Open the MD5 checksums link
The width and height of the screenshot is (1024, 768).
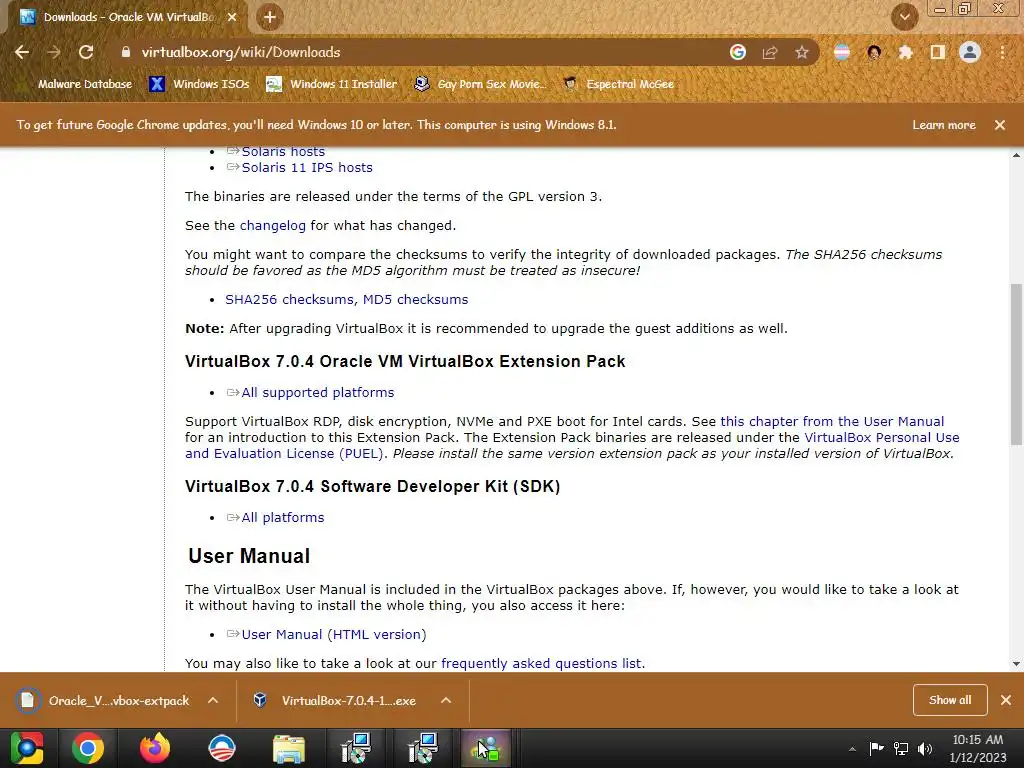pyautogui.click(x=415, y=299)
